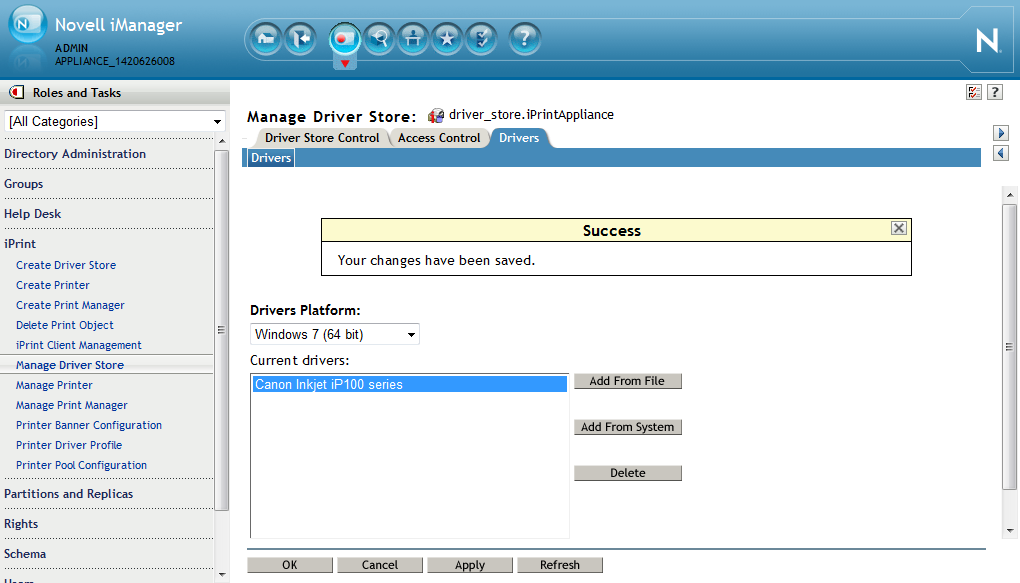Click the Delete button
Image resolution: width=1020 pixels, height=583 pixels.
628,473
